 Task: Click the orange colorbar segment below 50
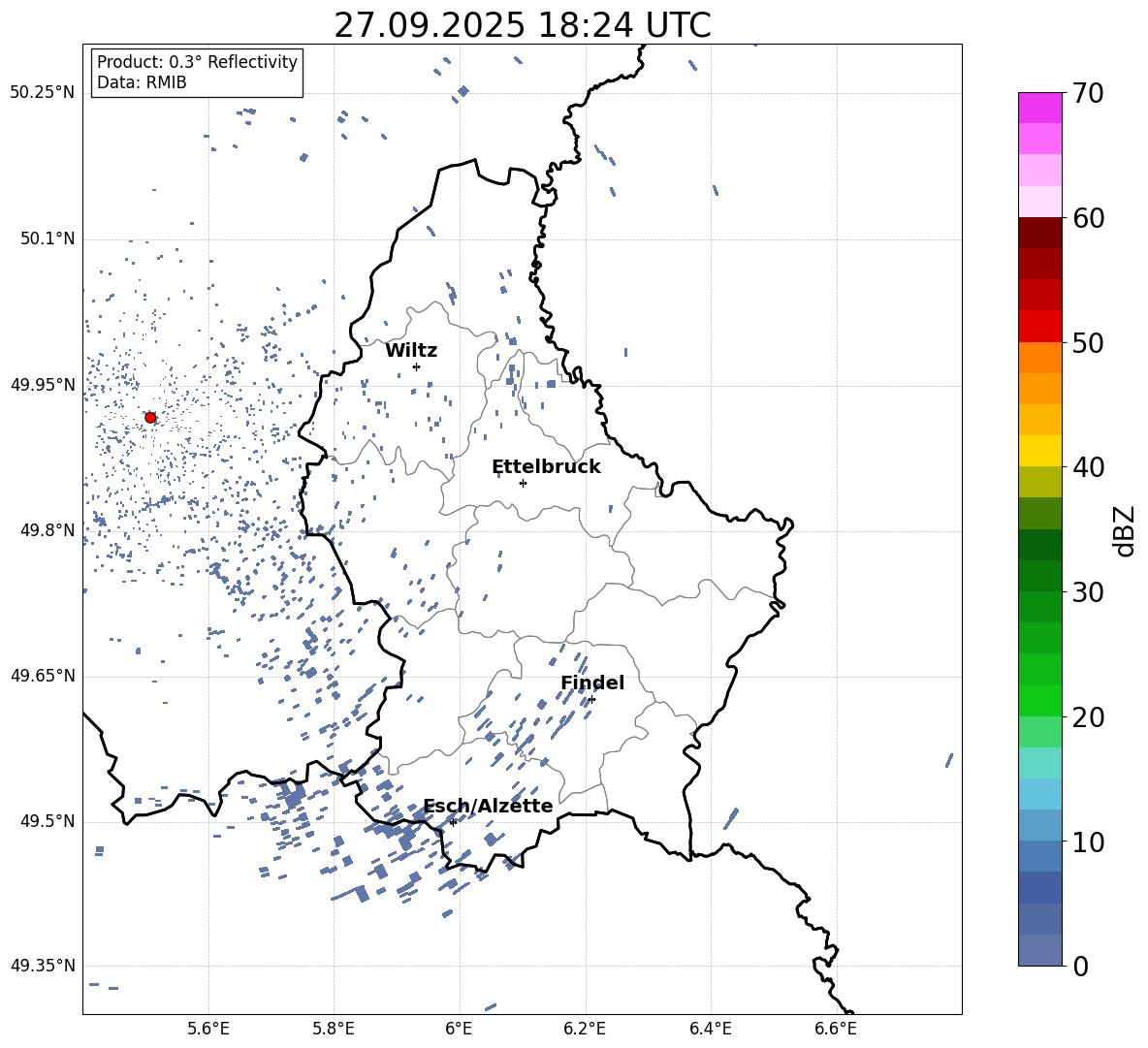1039,358
